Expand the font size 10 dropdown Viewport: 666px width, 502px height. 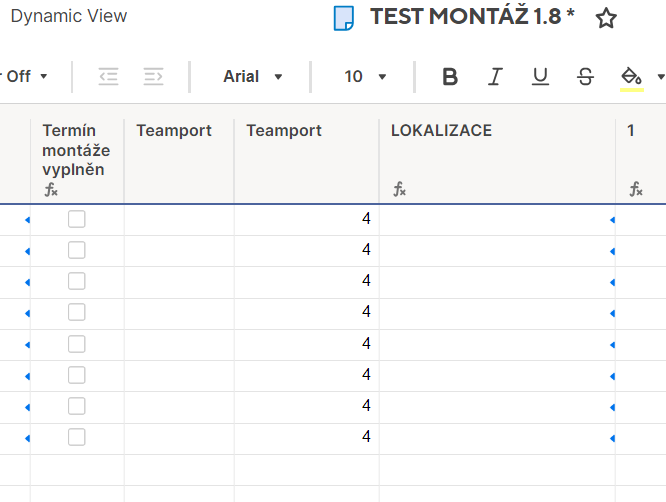tap(365, 77)
